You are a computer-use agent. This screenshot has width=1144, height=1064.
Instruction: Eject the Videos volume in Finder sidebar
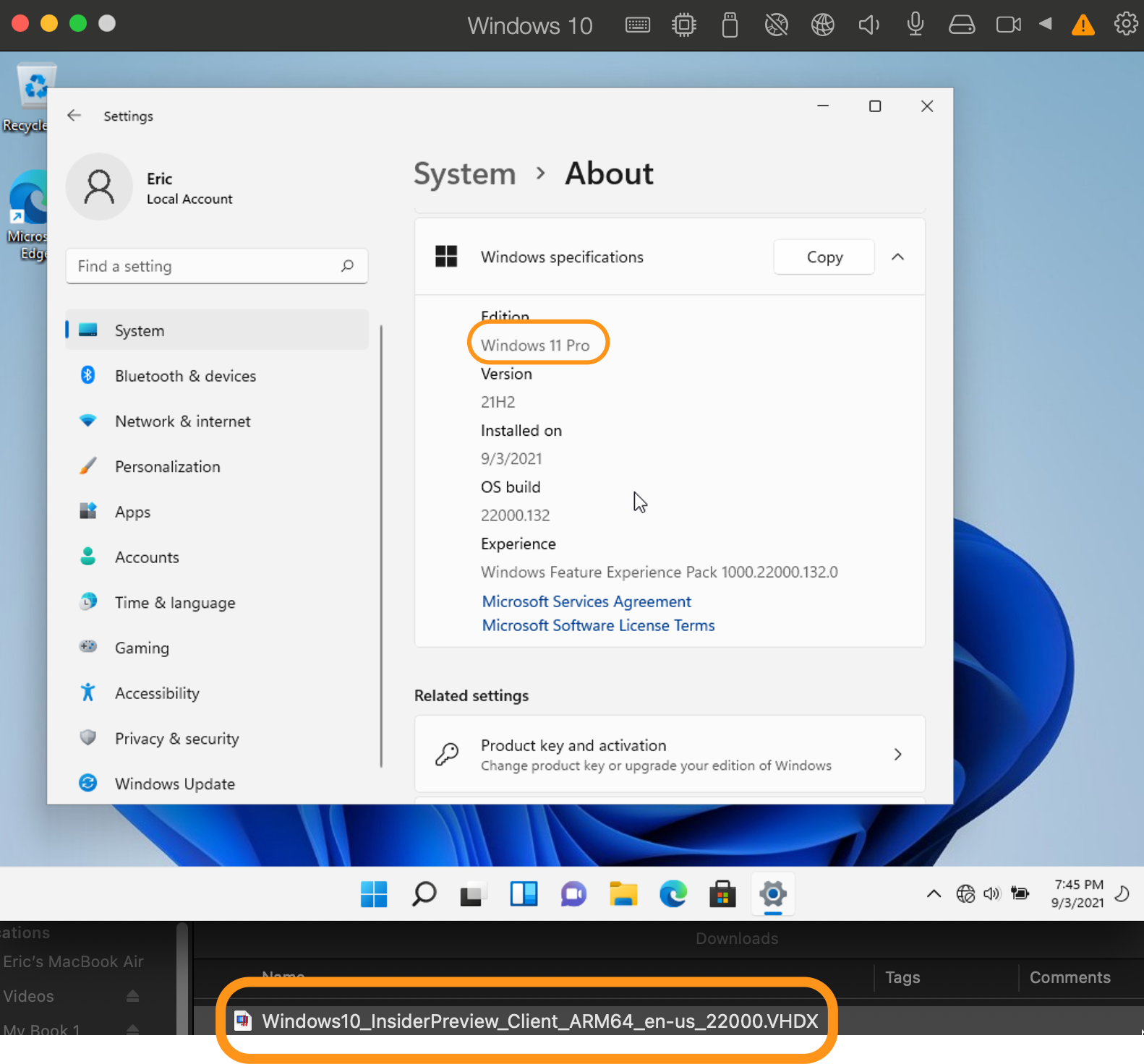tap(132, 996)
